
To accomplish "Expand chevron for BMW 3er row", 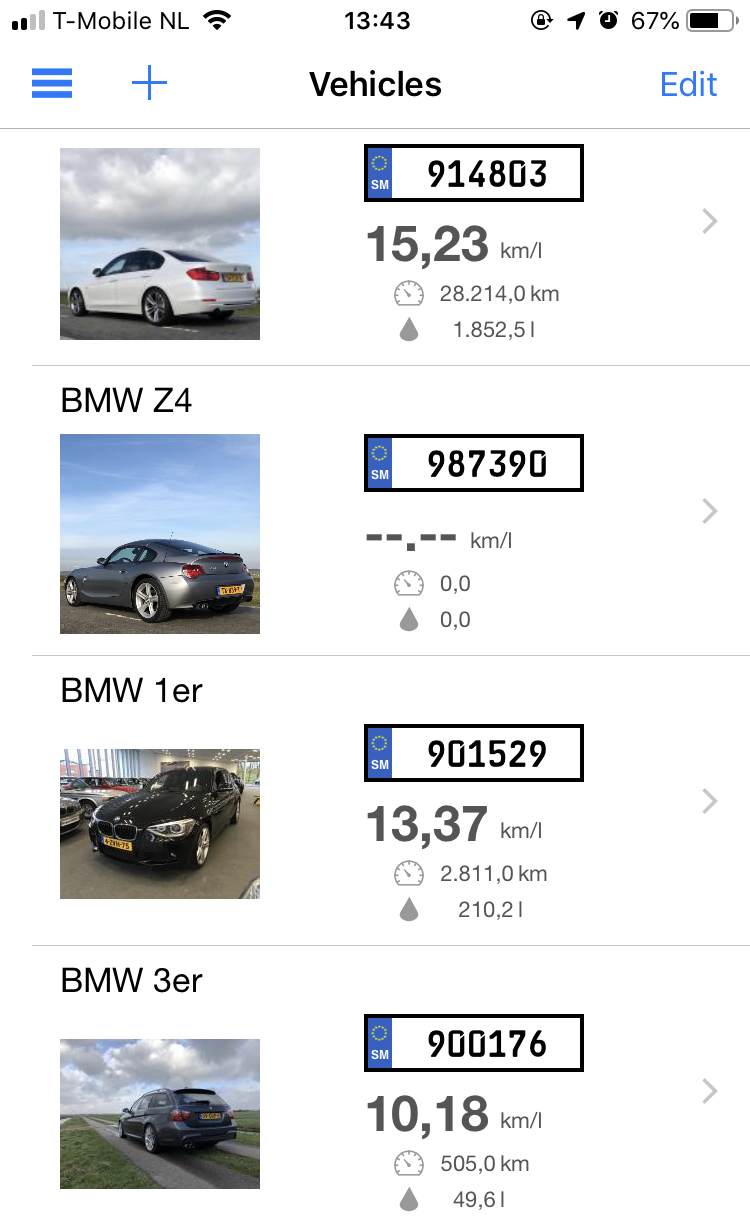I will tap(710, 1091).
